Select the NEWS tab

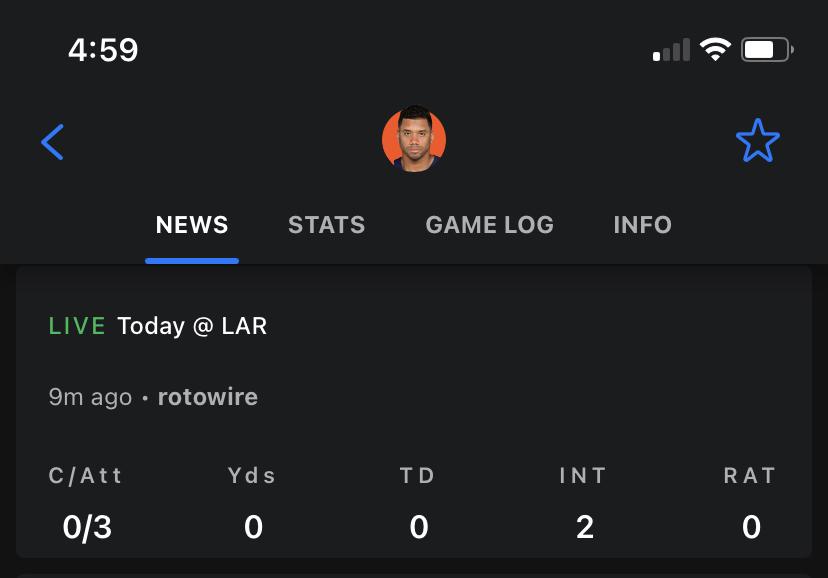click(x=192, y=225)
